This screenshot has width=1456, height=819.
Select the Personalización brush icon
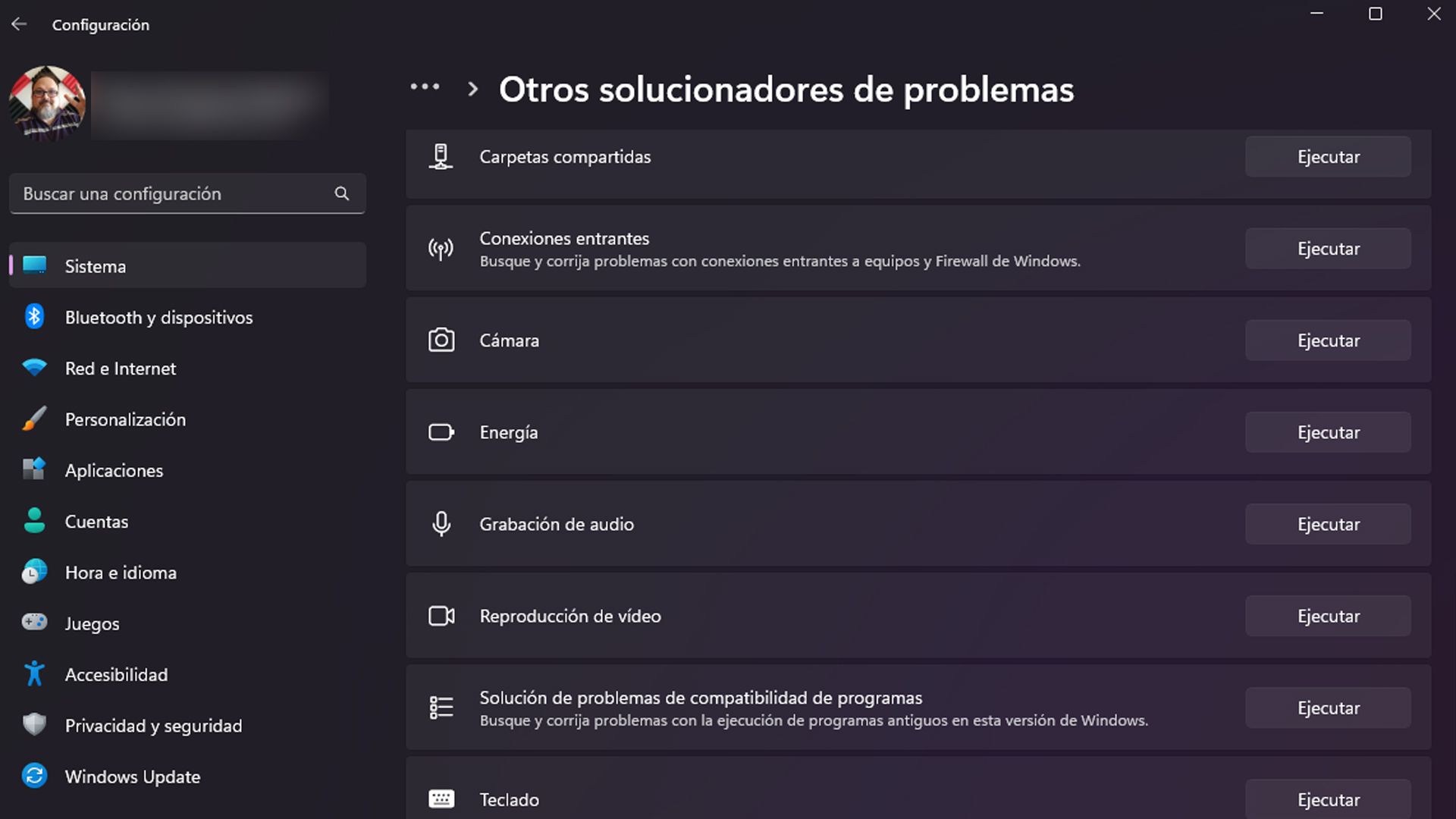[34, 419]
